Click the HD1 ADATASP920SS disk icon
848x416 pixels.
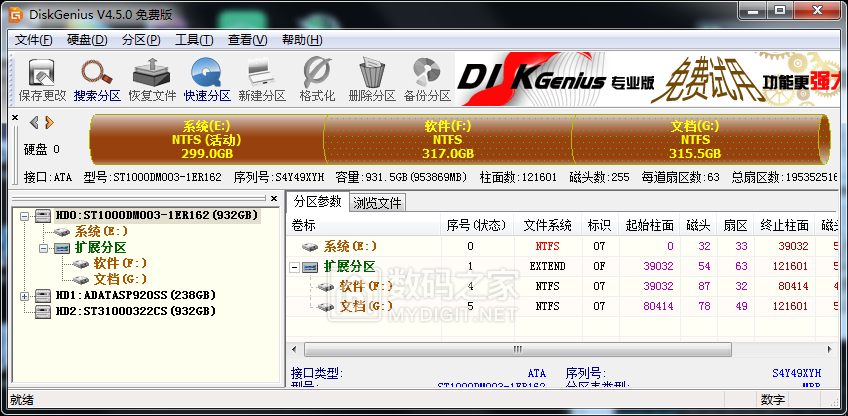43,295
